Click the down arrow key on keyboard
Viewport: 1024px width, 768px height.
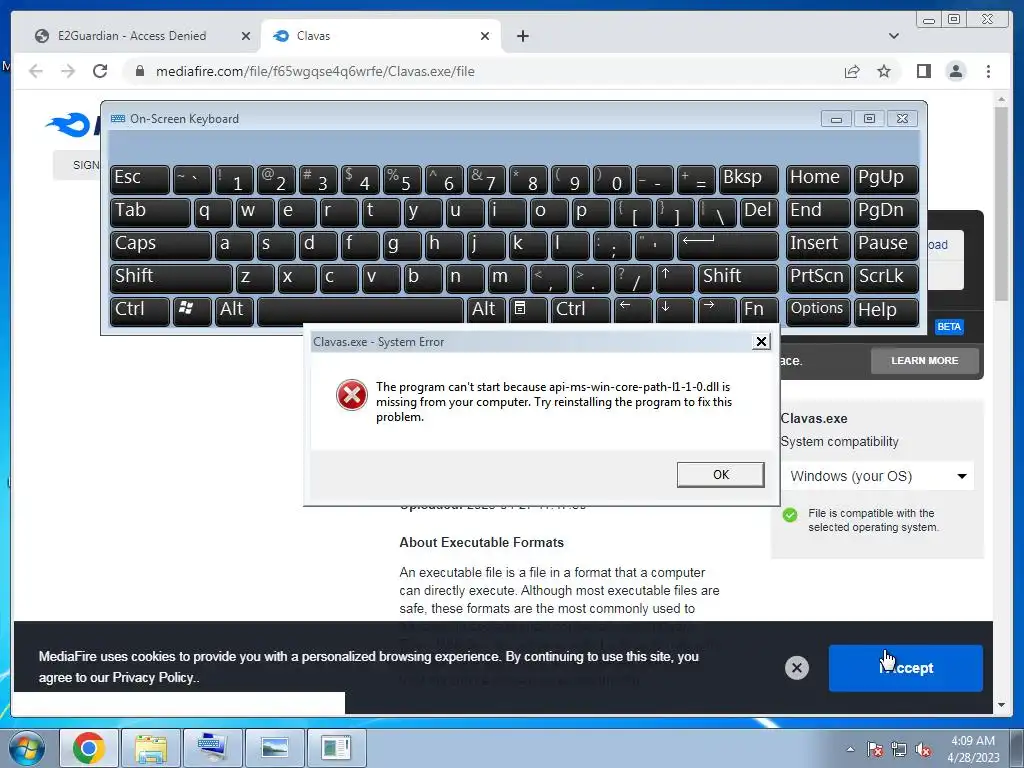[x=675, y=311]
